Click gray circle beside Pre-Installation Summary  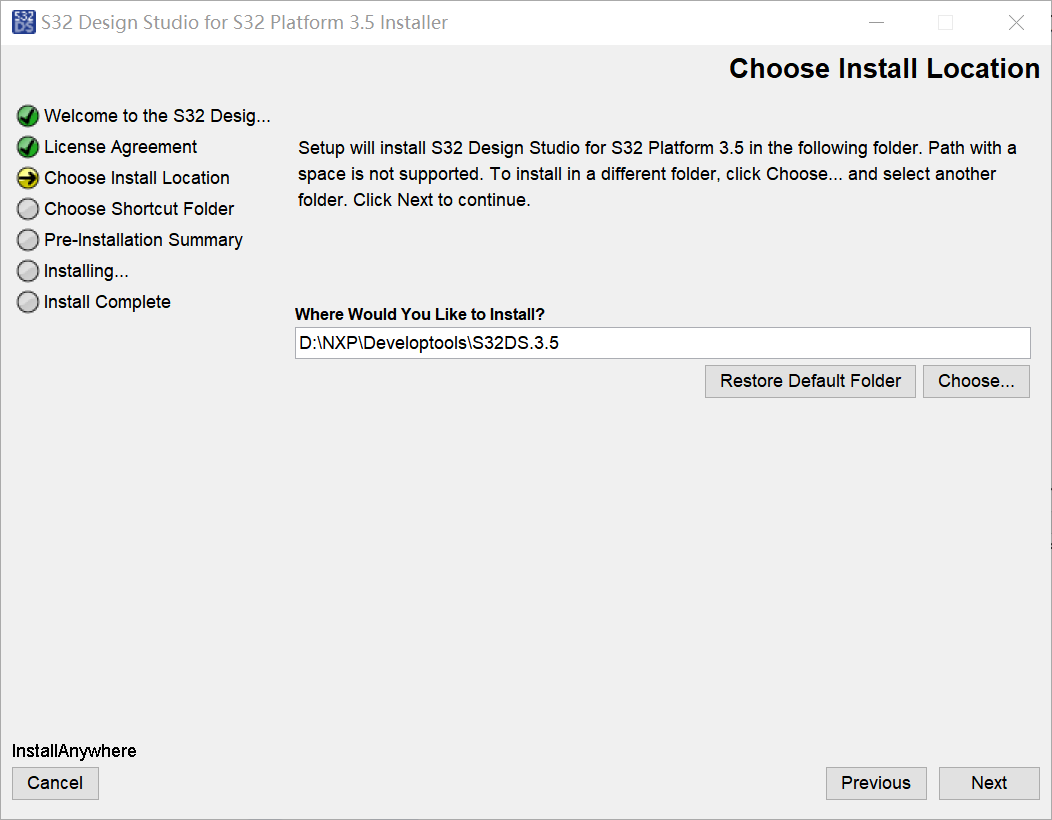28,240
